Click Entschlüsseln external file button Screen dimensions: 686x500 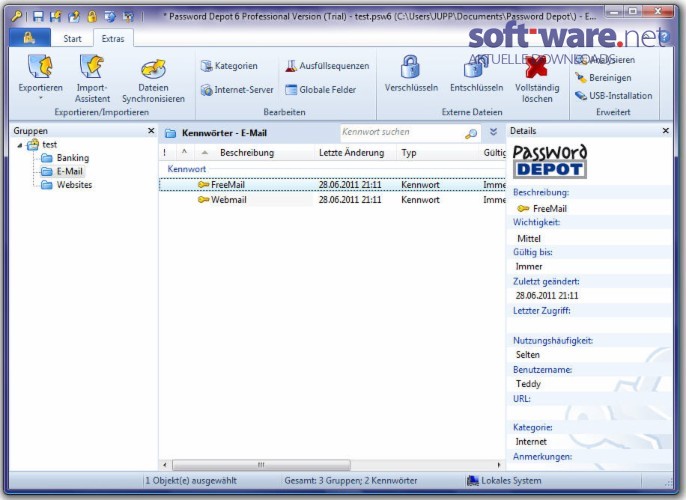point(476,73)
